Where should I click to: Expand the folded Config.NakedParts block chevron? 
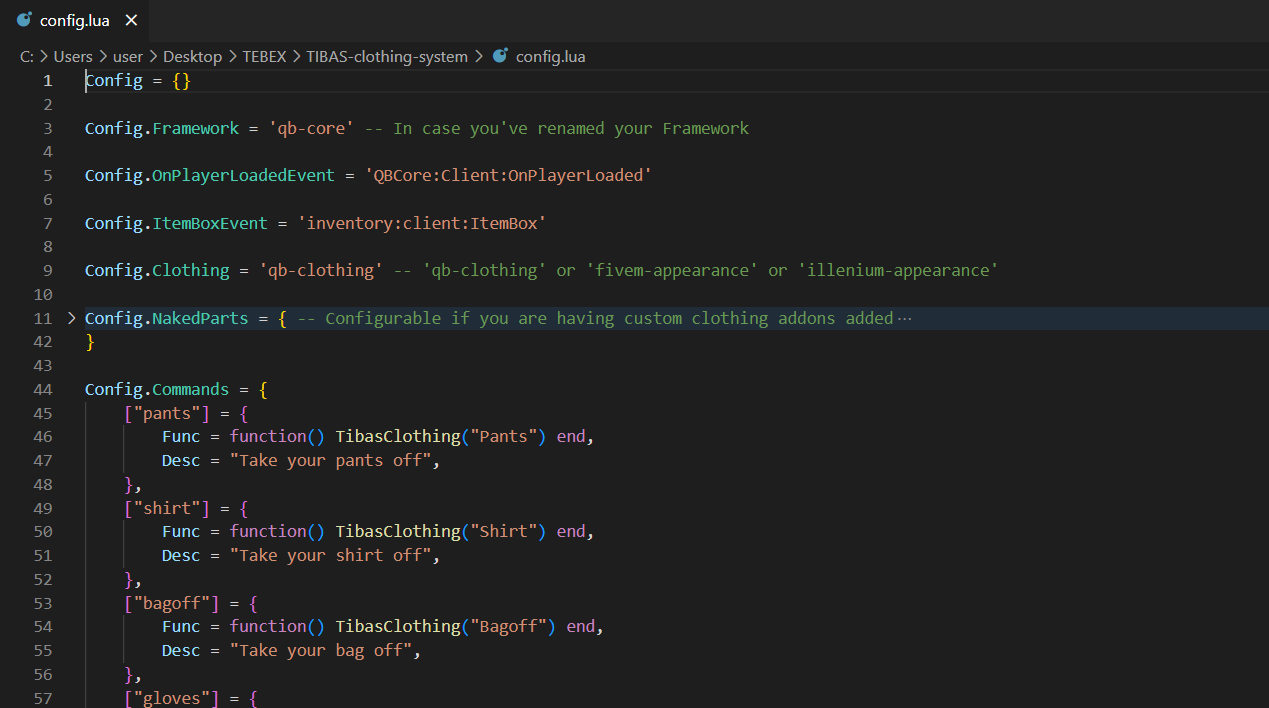(71, 318)
